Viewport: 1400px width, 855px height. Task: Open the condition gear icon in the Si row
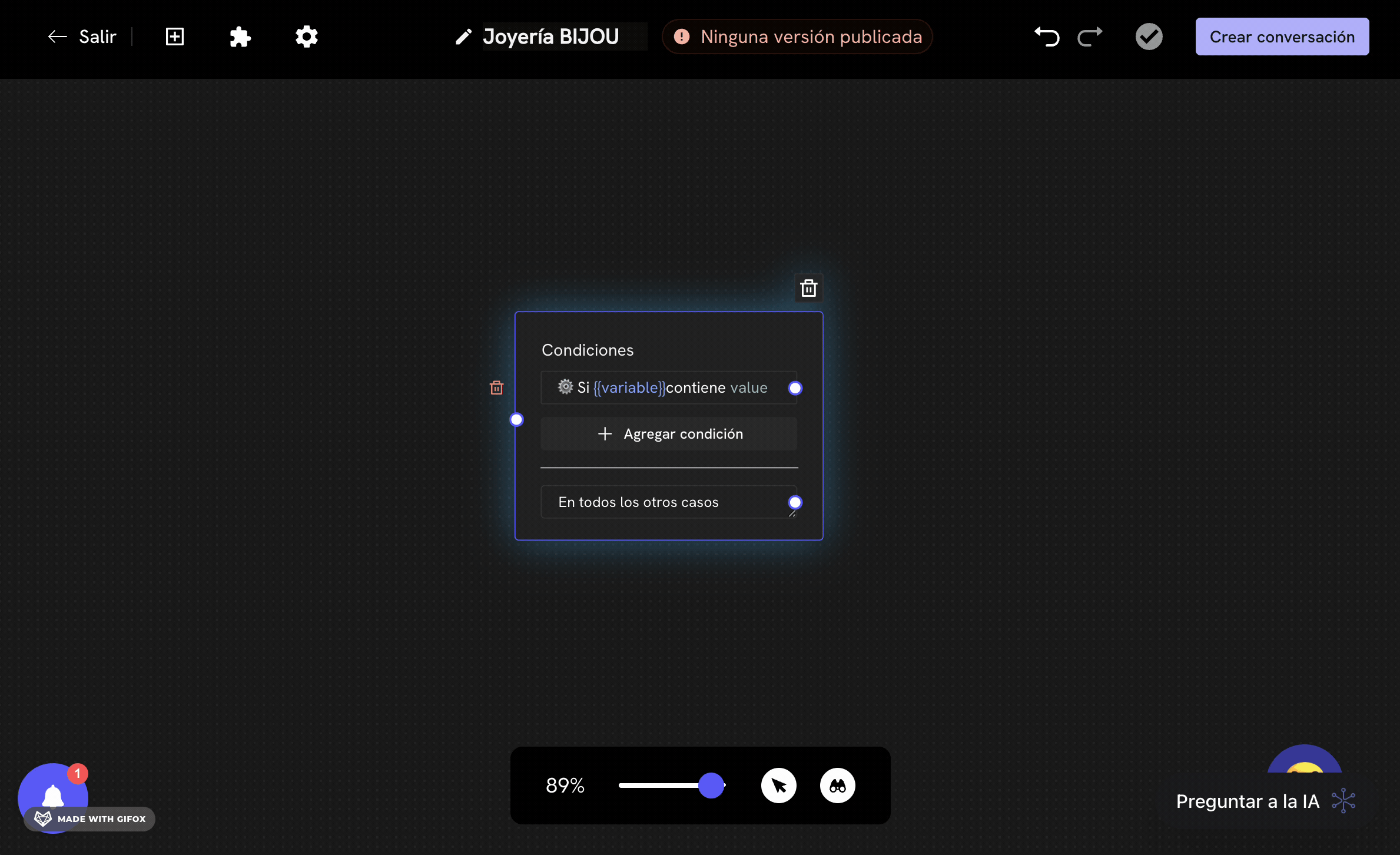pos(565,387)
